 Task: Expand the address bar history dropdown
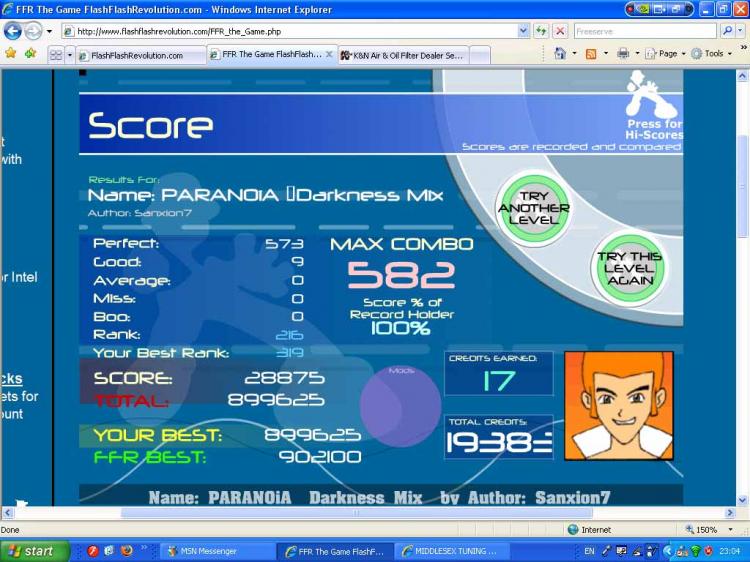pyautogui.click(x=523, y=32)
